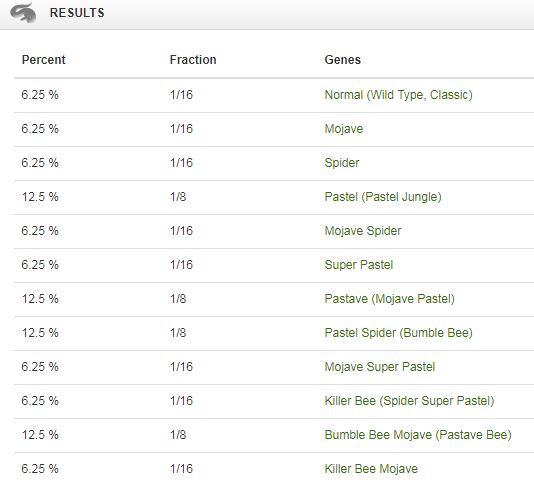Click the Genes column header
The width and height of the screenshot is (534, 496).
343,60
